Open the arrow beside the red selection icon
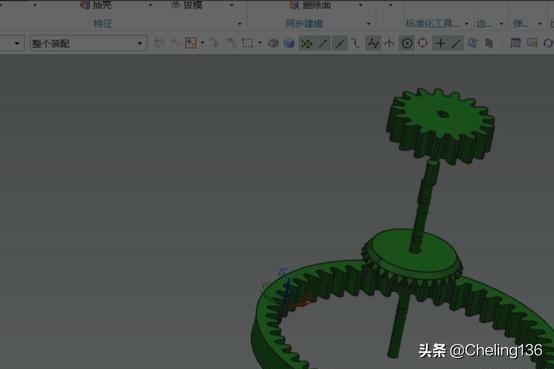 pyautogui.click(x=202, y=43)
